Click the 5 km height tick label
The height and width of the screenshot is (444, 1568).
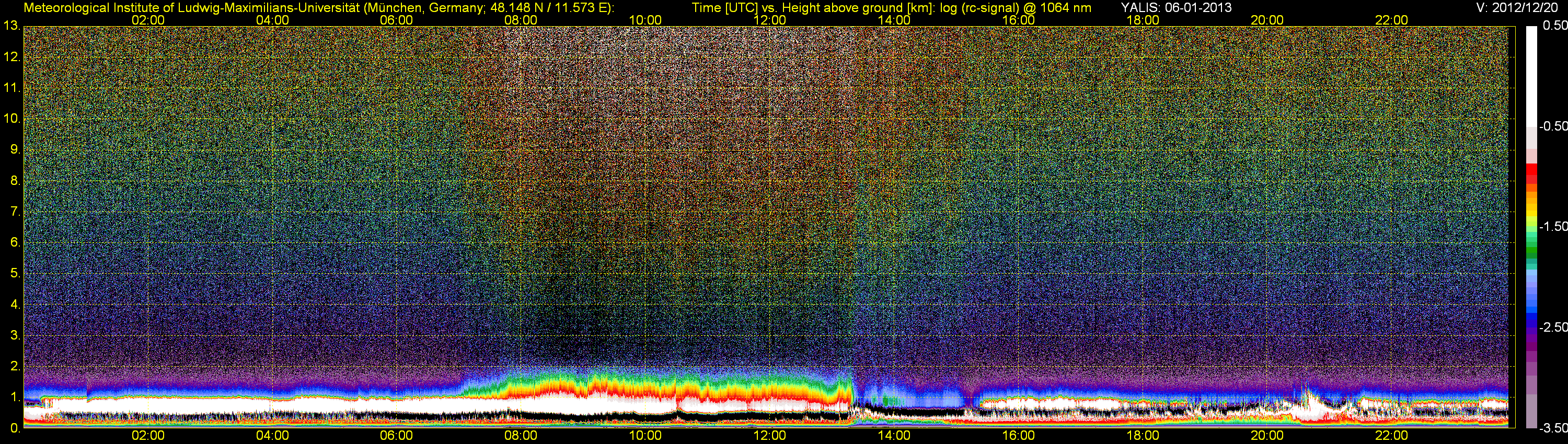(15, 274)
